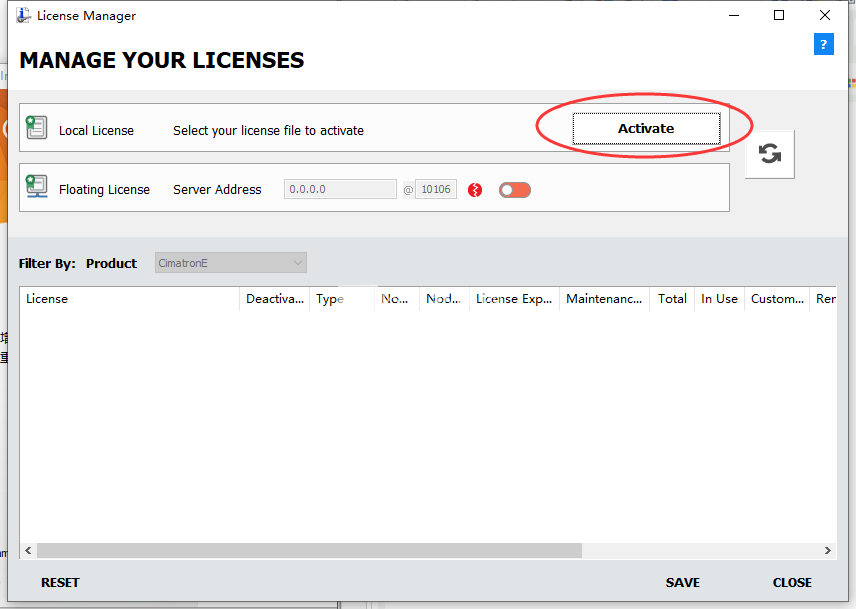
Task: Click the RESET button
Action: 60,583
